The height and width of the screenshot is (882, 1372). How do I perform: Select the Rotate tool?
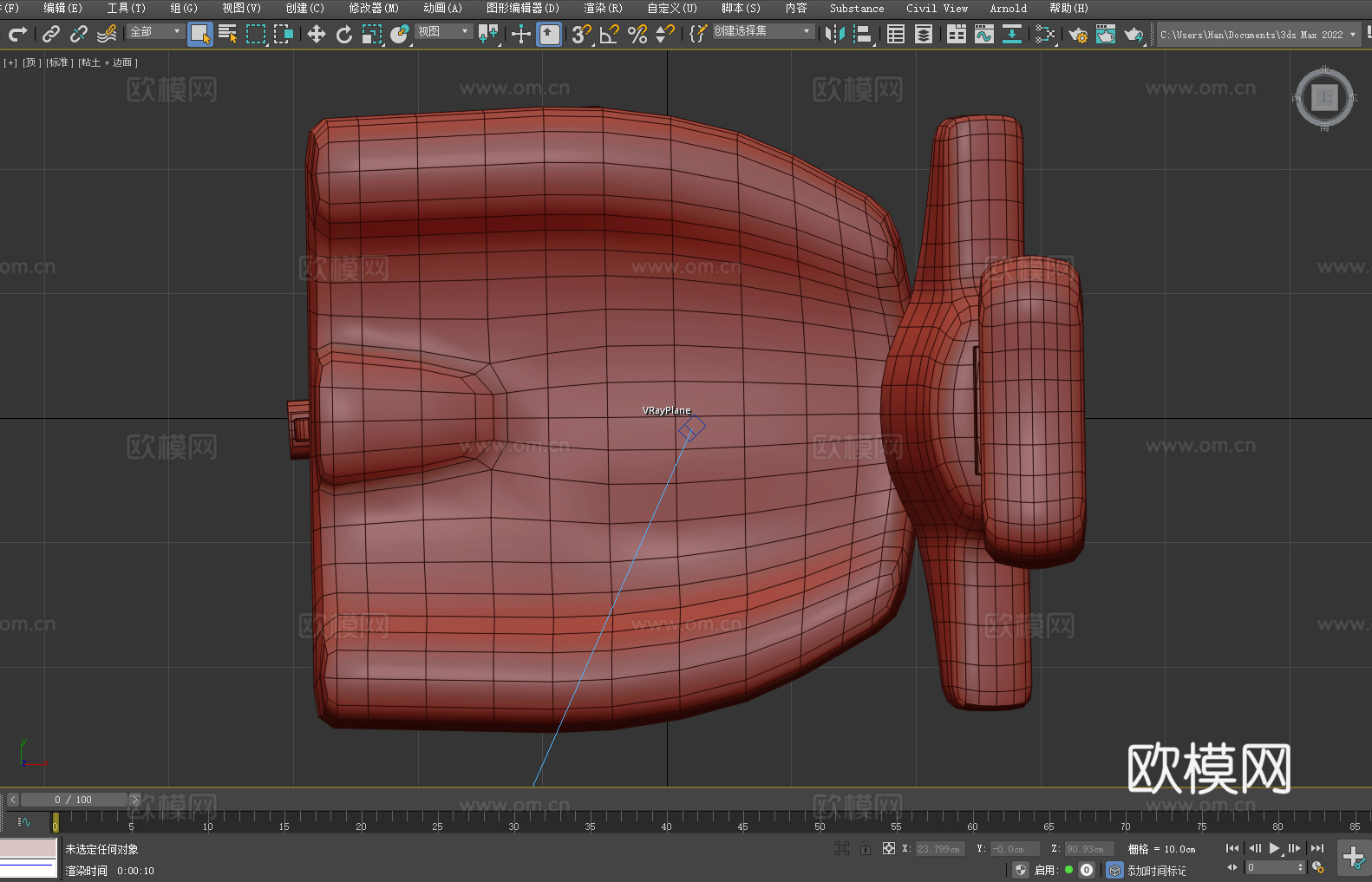[344, 34]
